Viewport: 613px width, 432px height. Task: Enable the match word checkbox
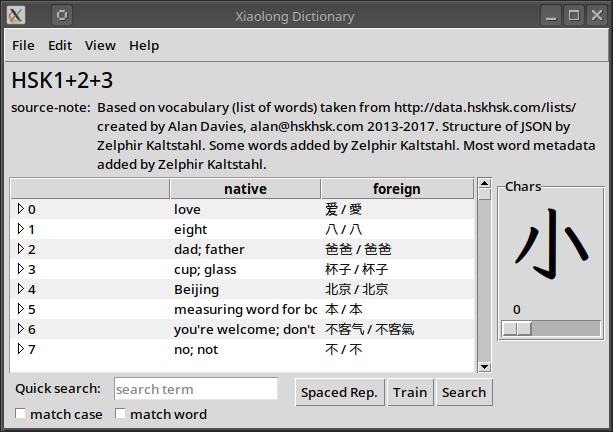click(x=121, y=414)
